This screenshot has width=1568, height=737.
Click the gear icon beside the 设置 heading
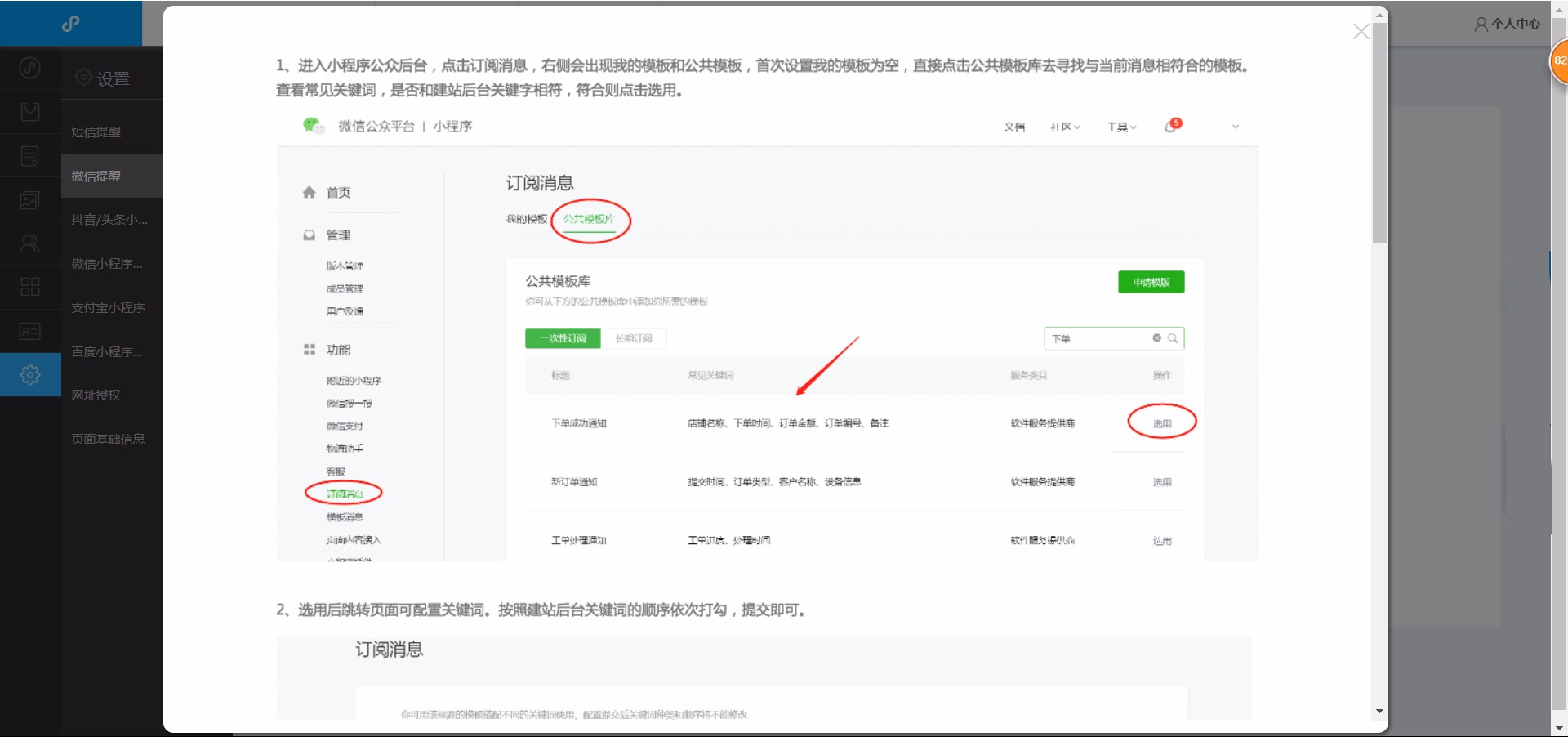click(82, 78)
